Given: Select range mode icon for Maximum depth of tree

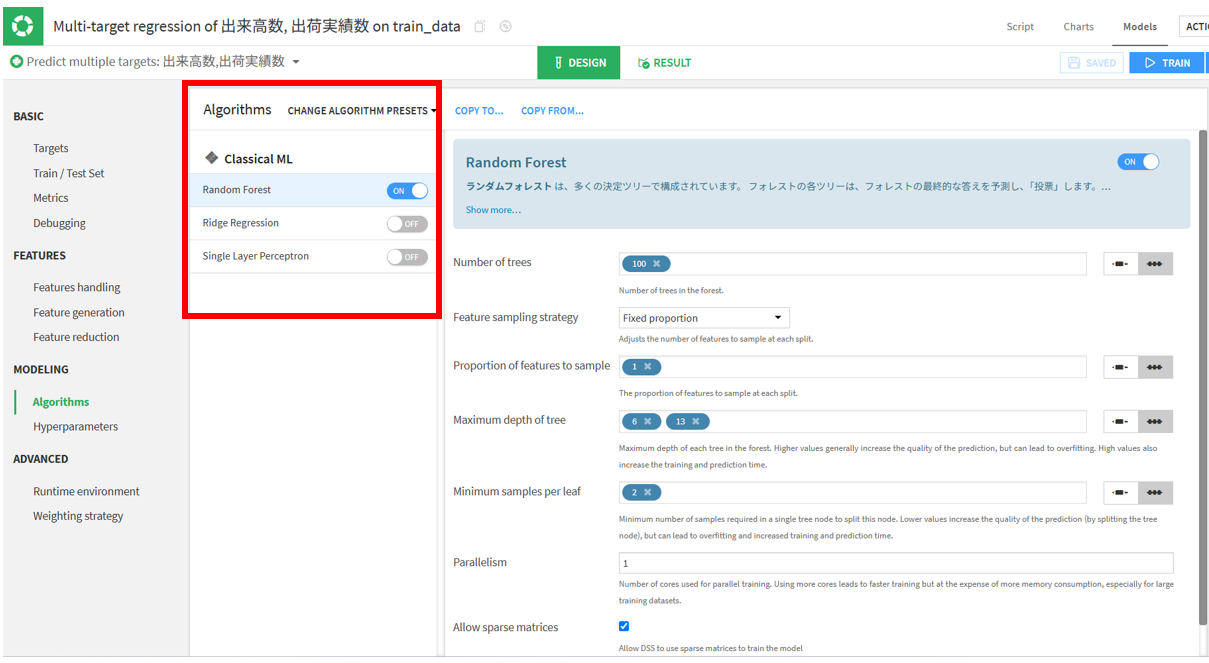Looking at the screenshot, I should click(x=1121, y=421).
